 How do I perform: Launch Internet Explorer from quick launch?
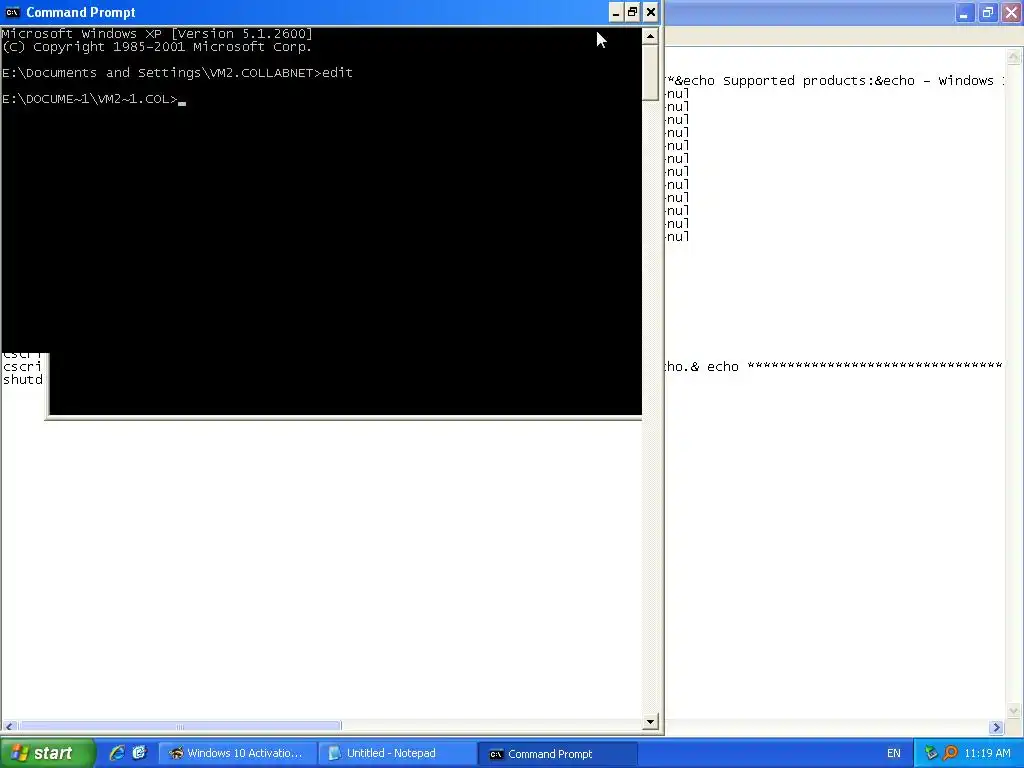(x=117, y=753)
